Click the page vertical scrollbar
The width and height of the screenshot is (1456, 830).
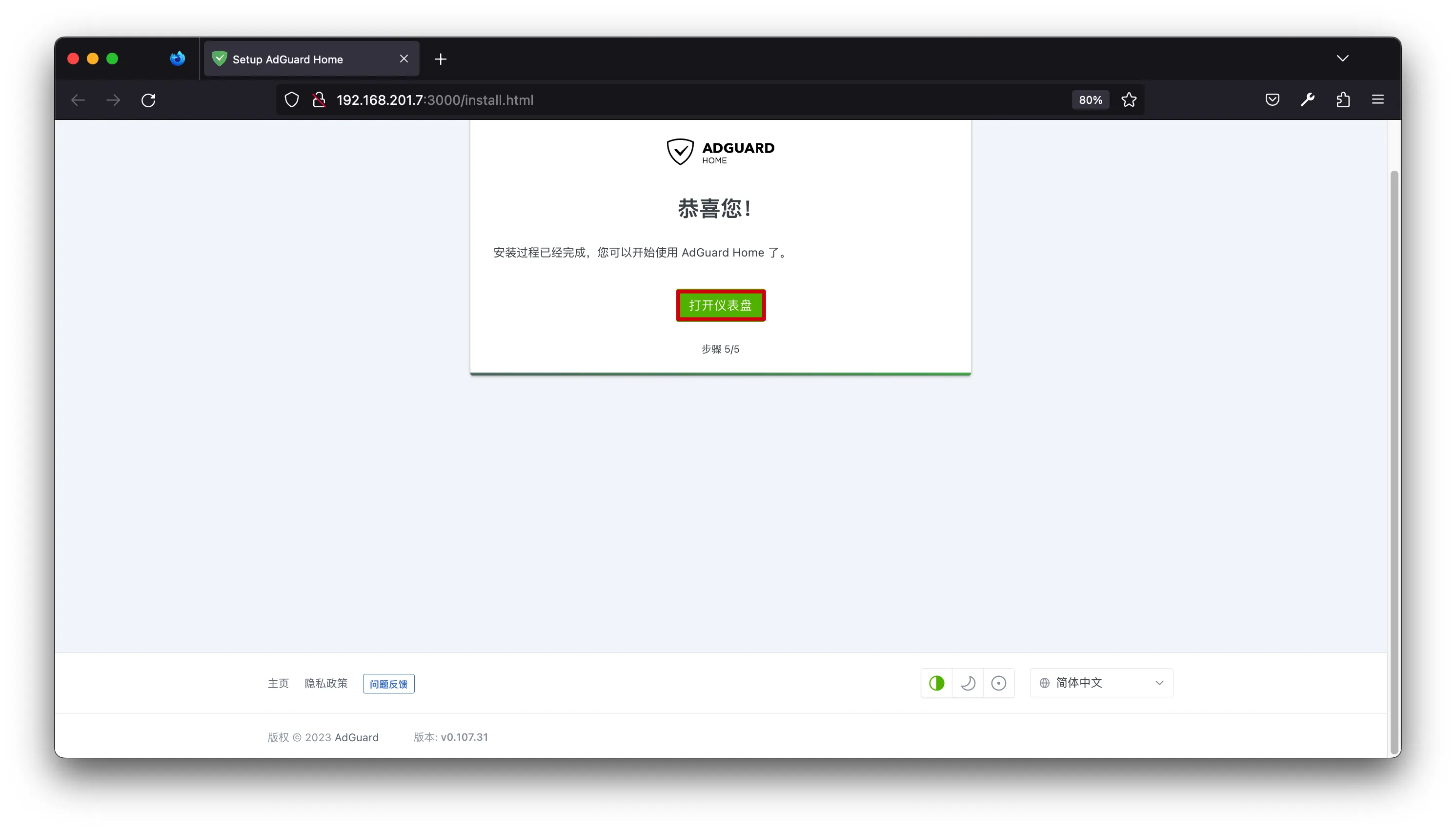(x=1394, y=462)
